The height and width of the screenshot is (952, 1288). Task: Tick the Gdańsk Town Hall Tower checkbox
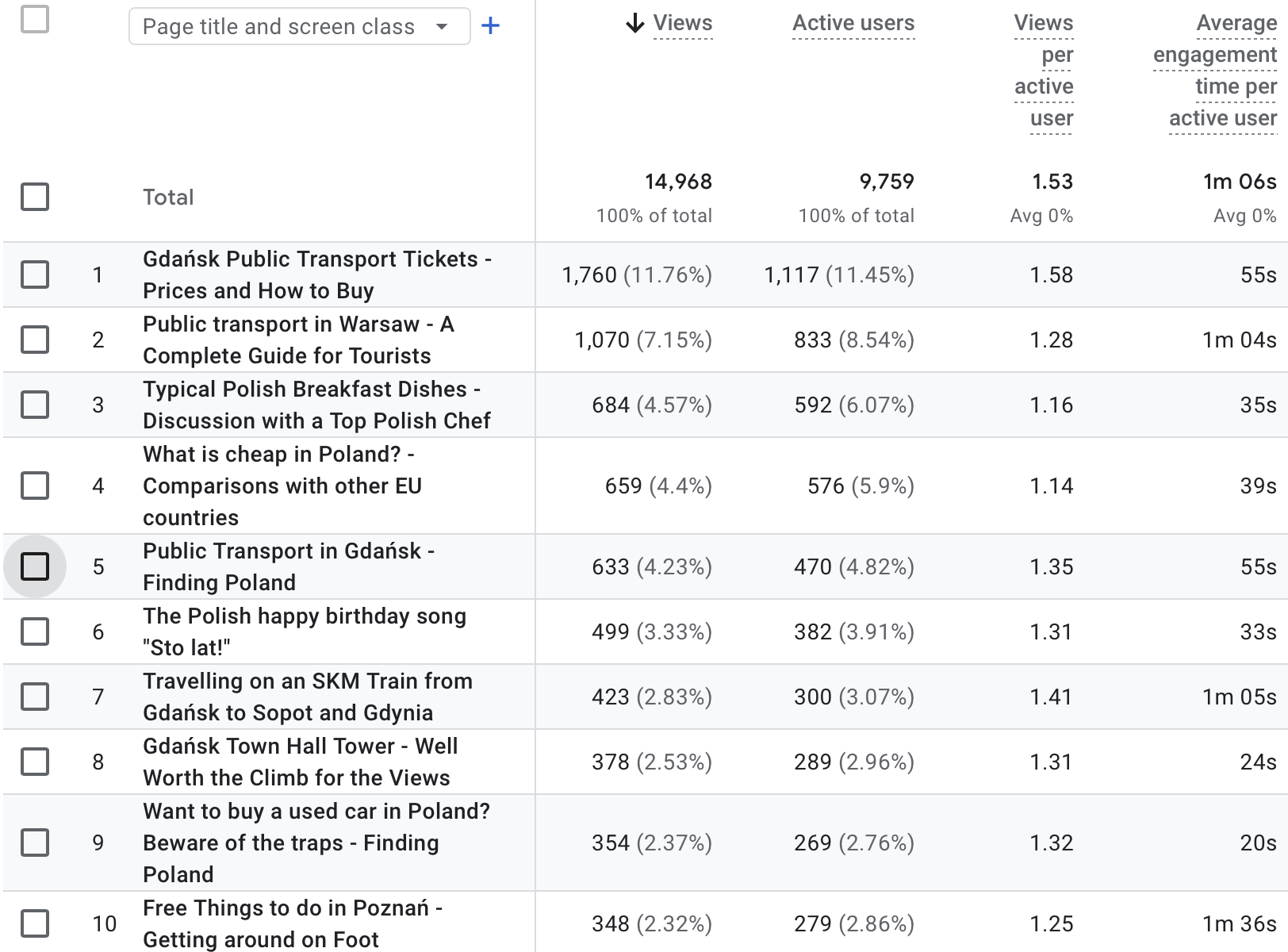(35, 762)
